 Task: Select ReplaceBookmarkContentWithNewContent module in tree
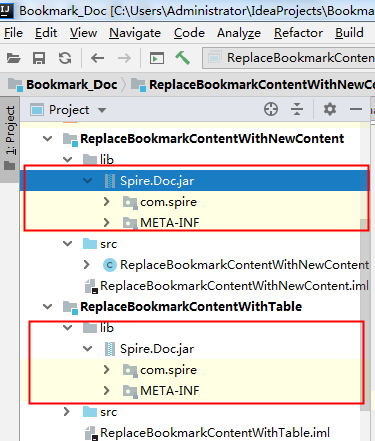(212, 138)
